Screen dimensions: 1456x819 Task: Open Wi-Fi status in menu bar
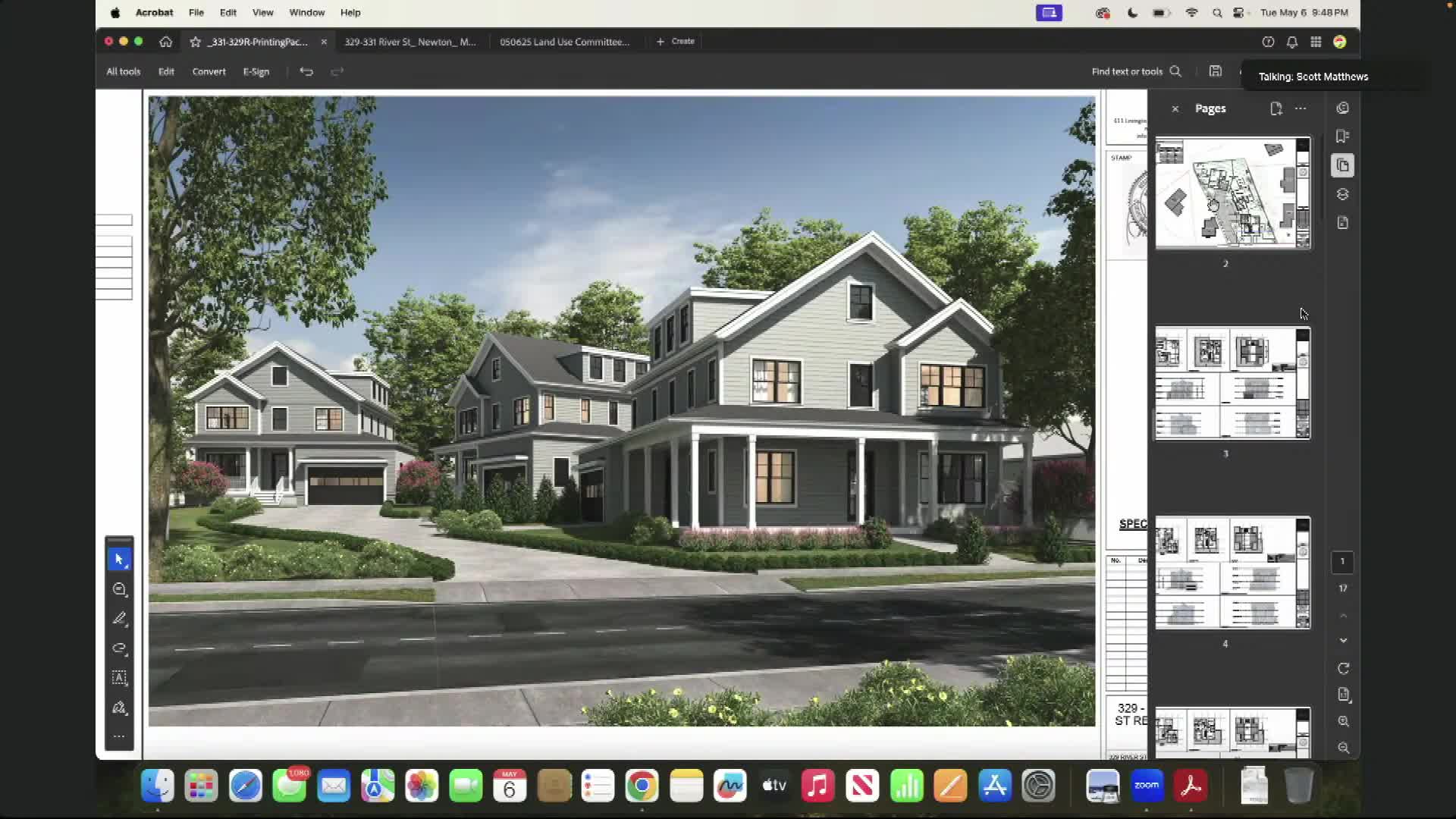click(1191, 13)
